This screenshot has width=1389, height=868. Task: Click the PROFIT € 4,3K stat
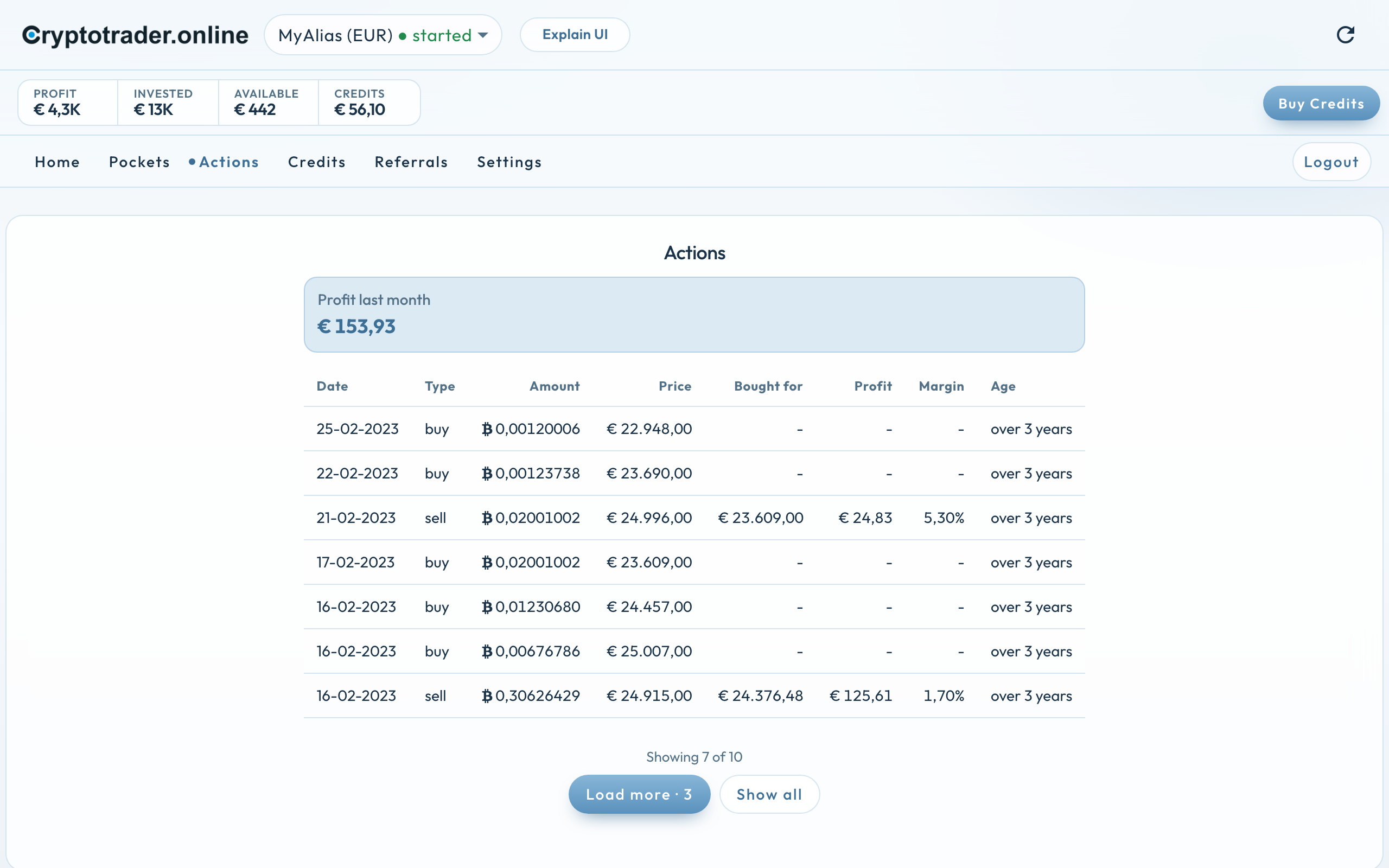tap(68, 103)
